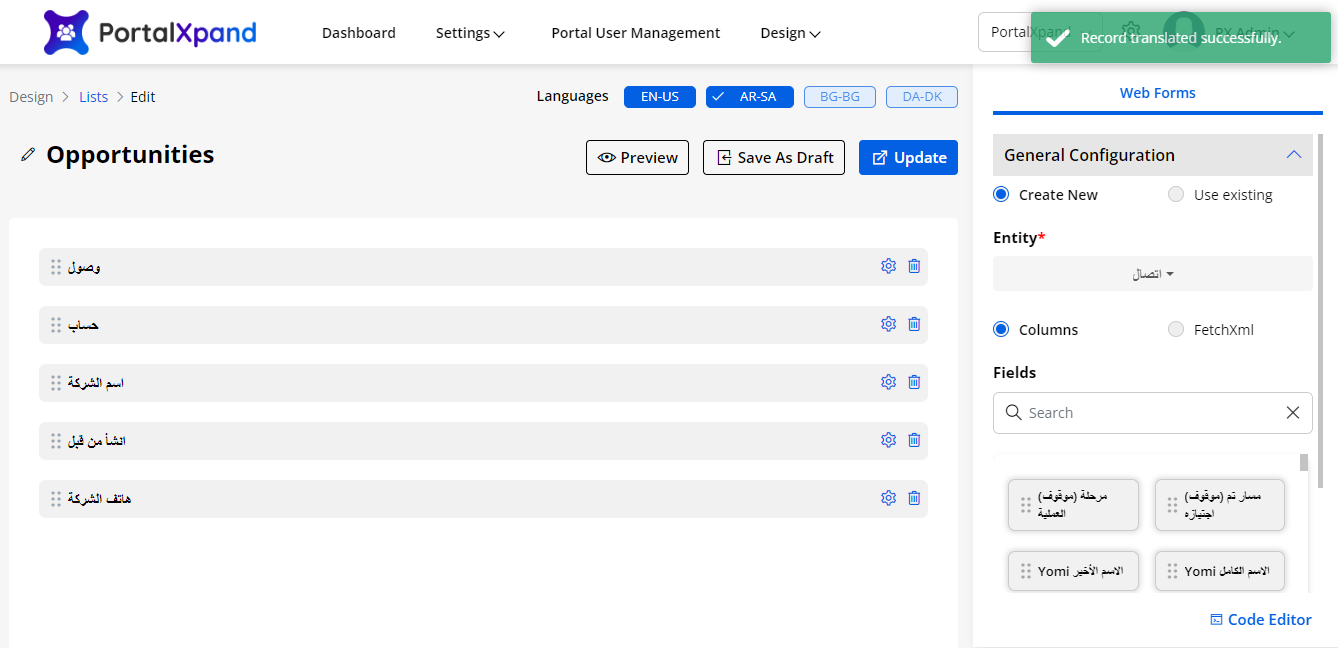This screenshot has height=648, width=1338.
Task: Open the Entity dropdown
Action: [x=1152, y=274]
